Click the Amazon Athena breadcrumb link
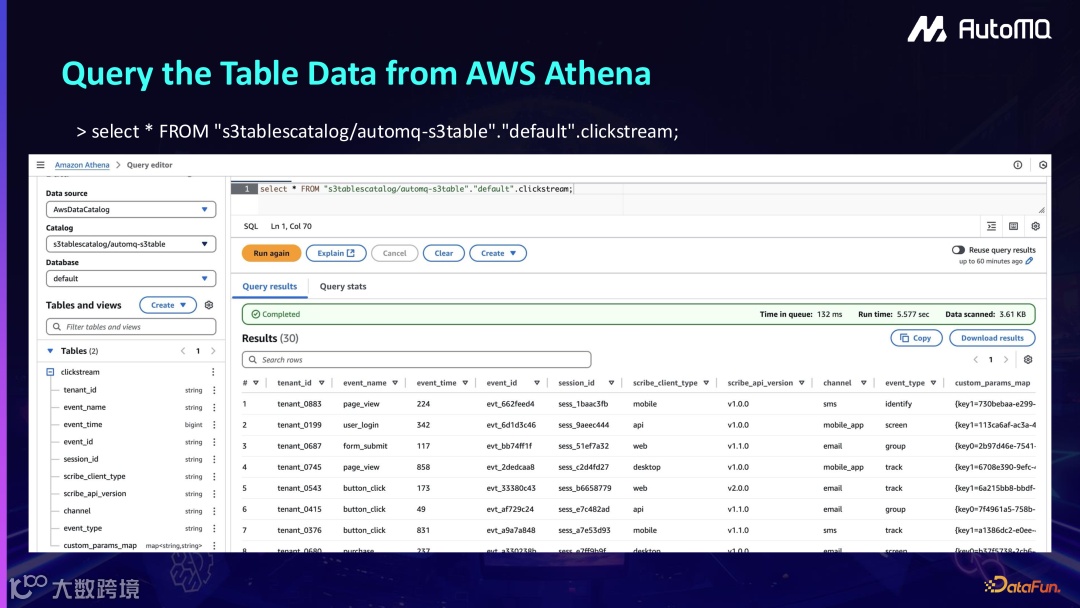Viewport: 1080px width, 608px height. (82, 165)
